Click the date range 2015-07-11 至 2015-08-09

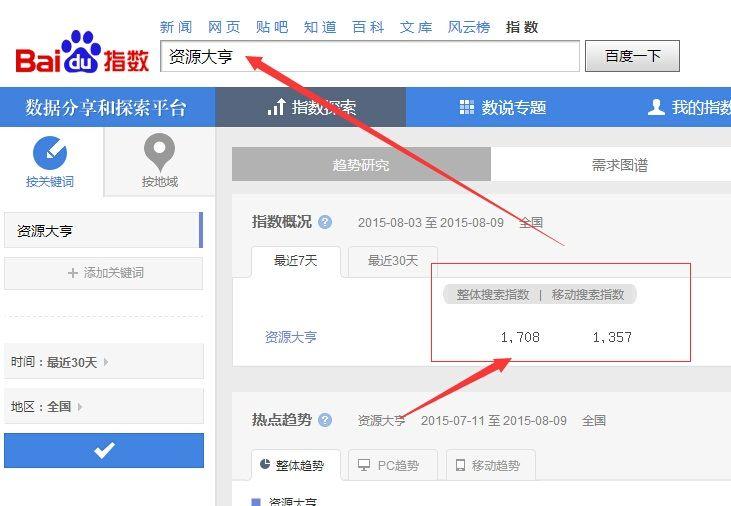click(x=494, y=421)
